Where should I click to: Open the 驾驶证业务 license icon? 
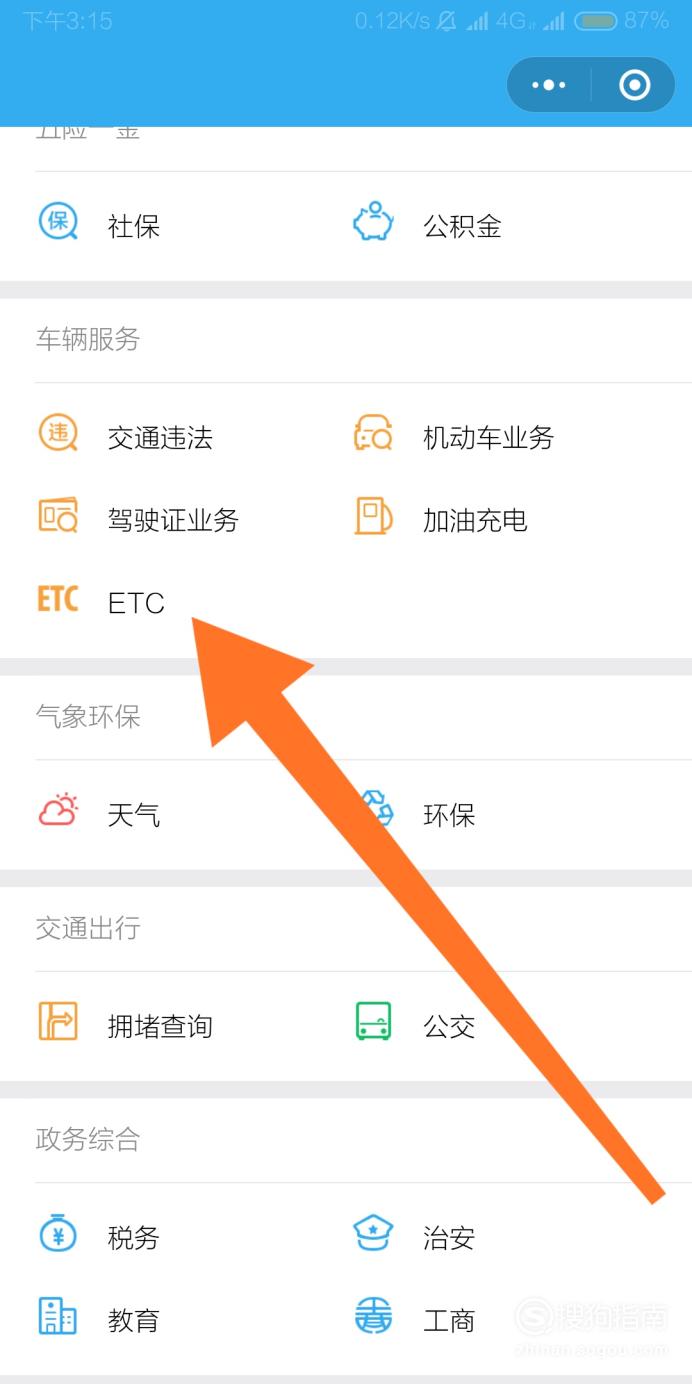coord(57,516)
